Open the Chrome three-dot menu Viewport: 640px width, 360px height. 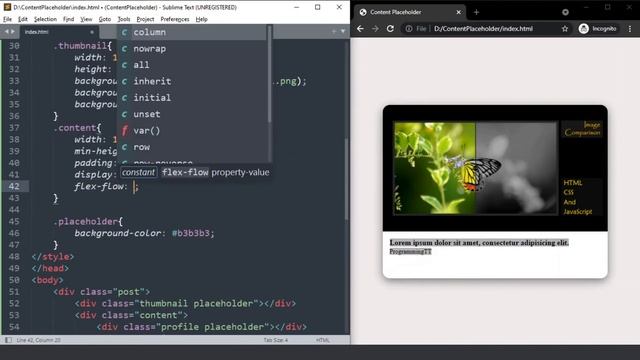(630, 29)
